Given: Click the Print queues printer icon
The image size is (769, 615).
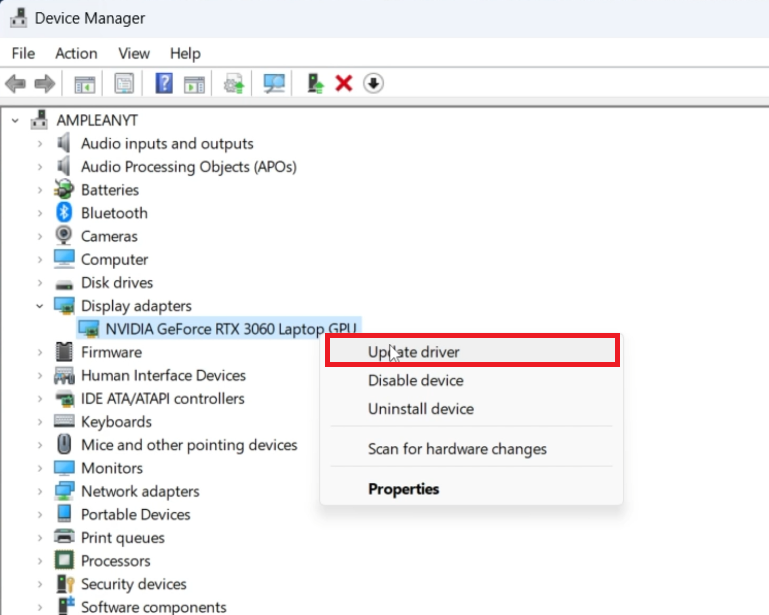Looking at the screenshot, I should [x=64, y=538].
